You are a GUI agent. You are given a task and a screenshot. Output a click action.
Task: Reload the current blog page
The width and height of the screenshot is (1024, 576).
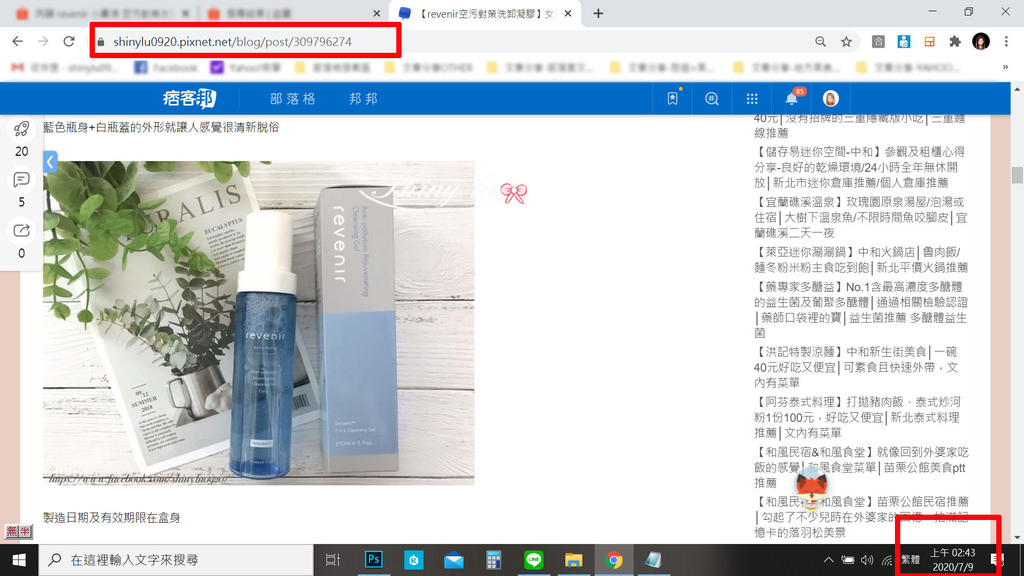coord(69,41)
